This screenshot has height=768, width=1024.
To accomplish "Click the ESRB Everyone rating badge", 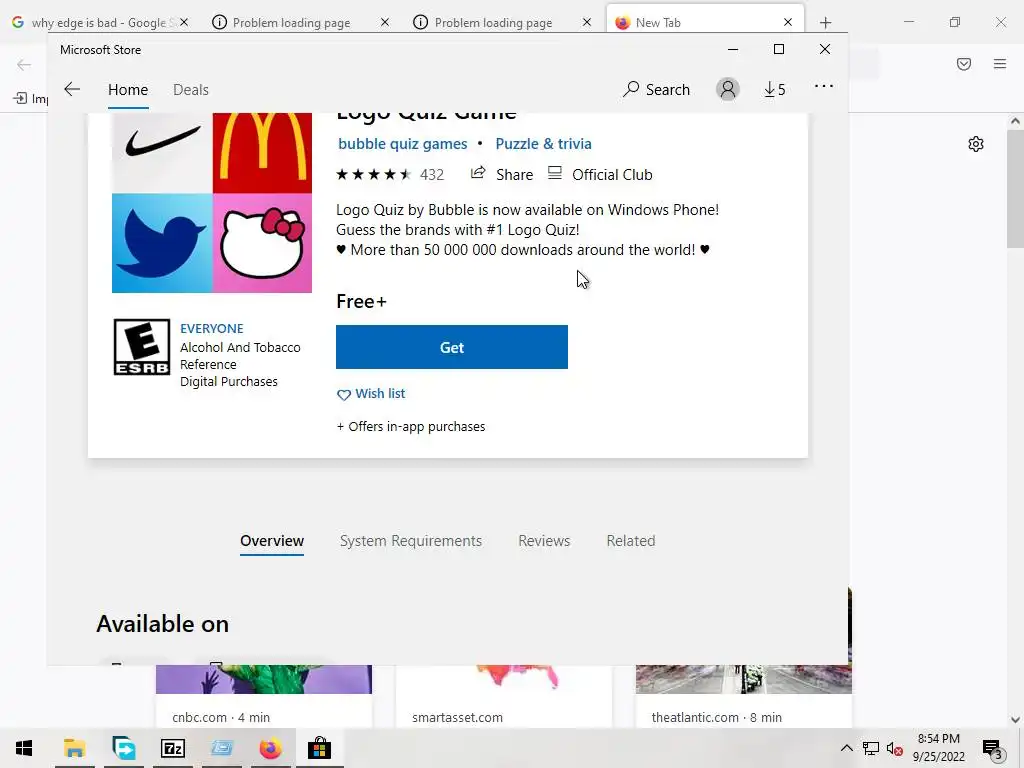I will [x=142, y=347].
